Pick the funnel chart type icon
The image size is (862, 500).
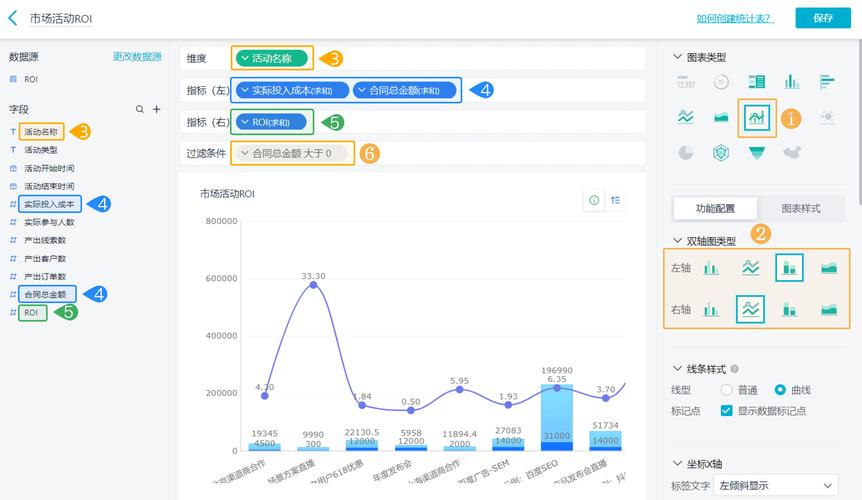coord(757,152)
